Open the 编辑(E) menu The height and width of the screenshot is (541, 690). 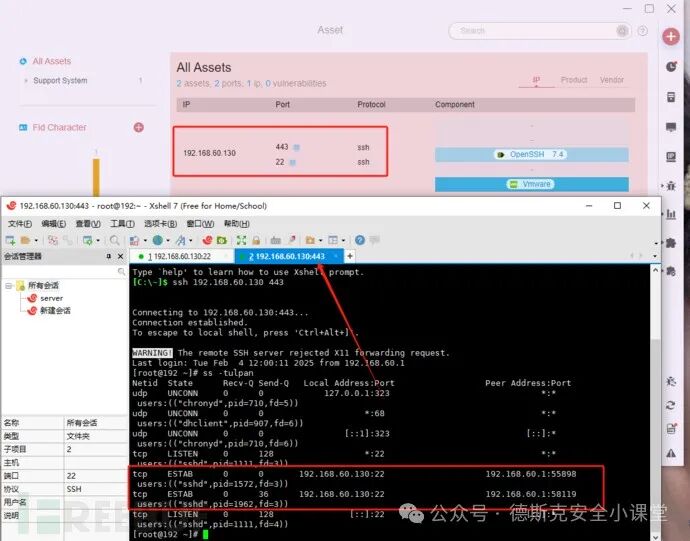[54, 224]
